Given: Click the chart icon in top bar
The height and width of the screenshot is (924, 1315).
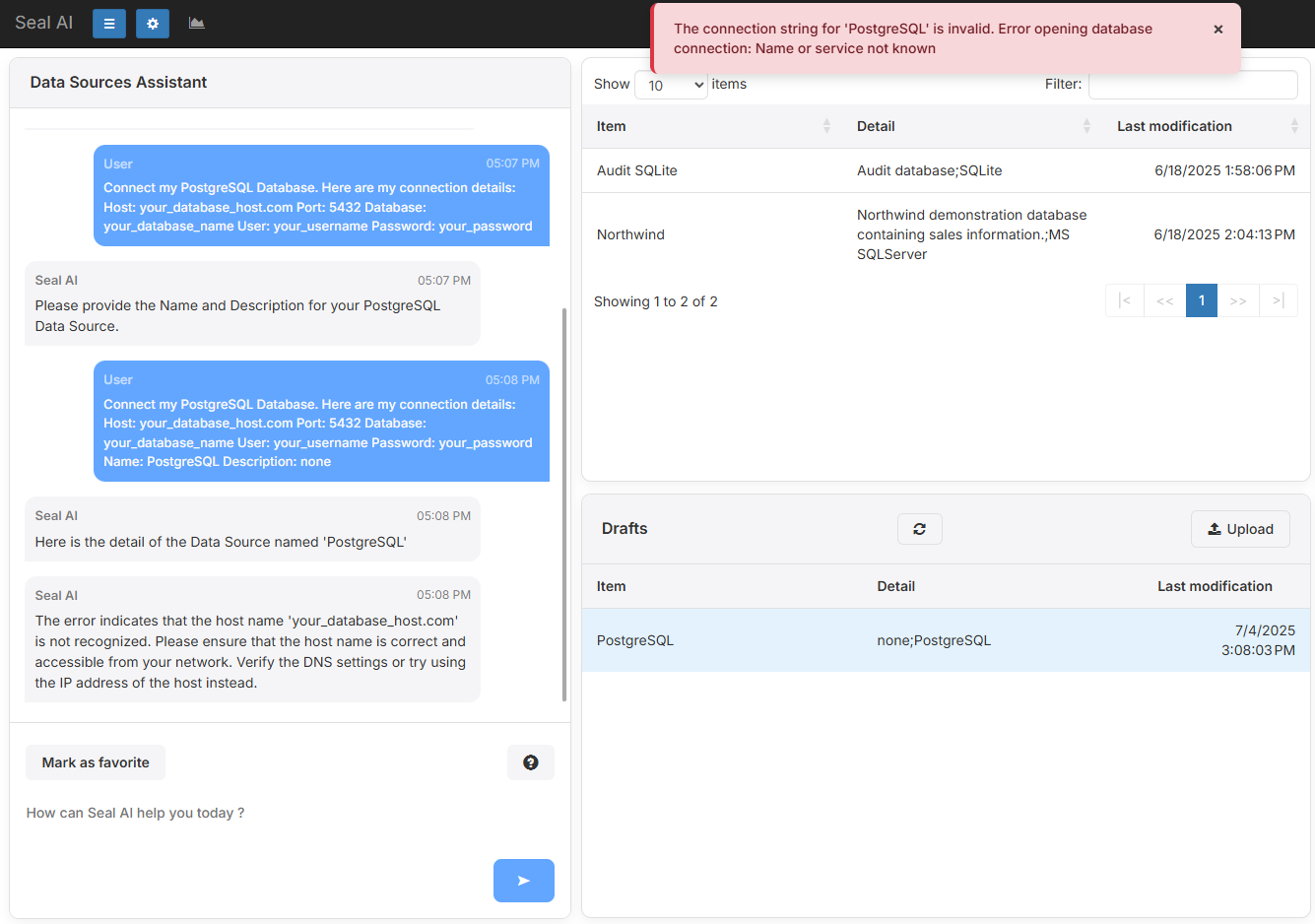Looking at the screenshot, I should 197,24.
